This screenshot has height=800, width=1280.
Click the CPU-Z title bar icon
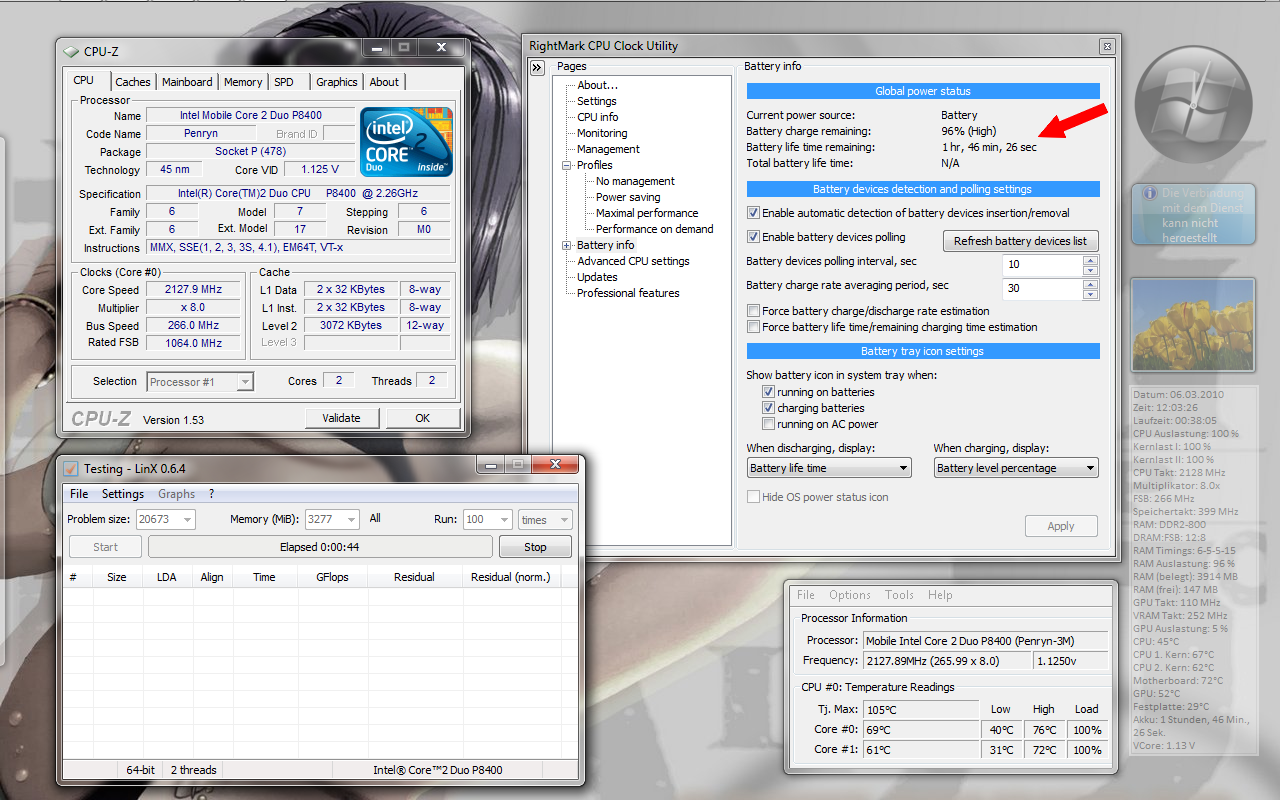point(70,52)
